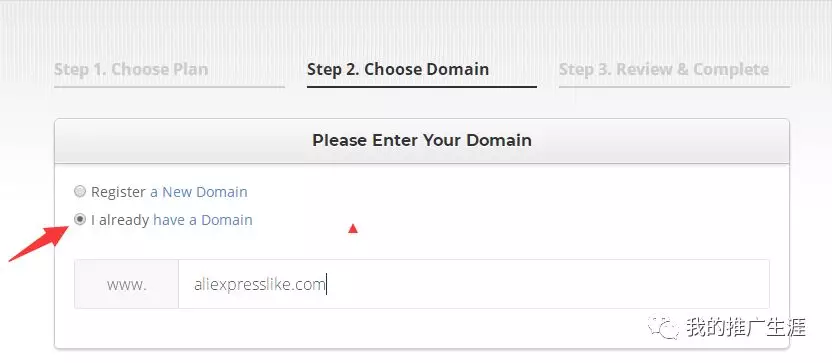Viewport: 832px width, 363px height.
Task: Click the gray underline beneath Step 1
Action: click(169, 87)
